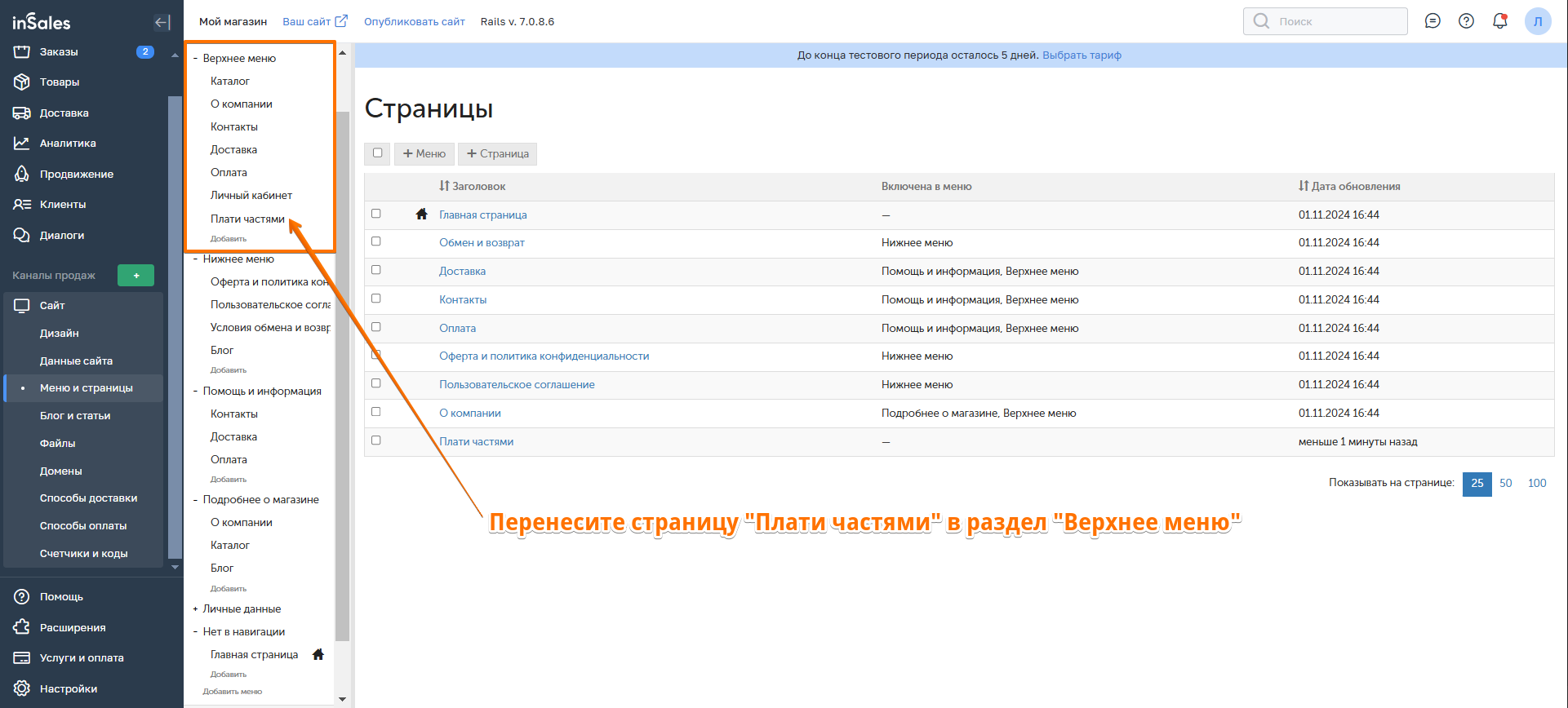Select checkbox for Плати частями page row
The image size is (1568, 708).
tap(376, 440)
